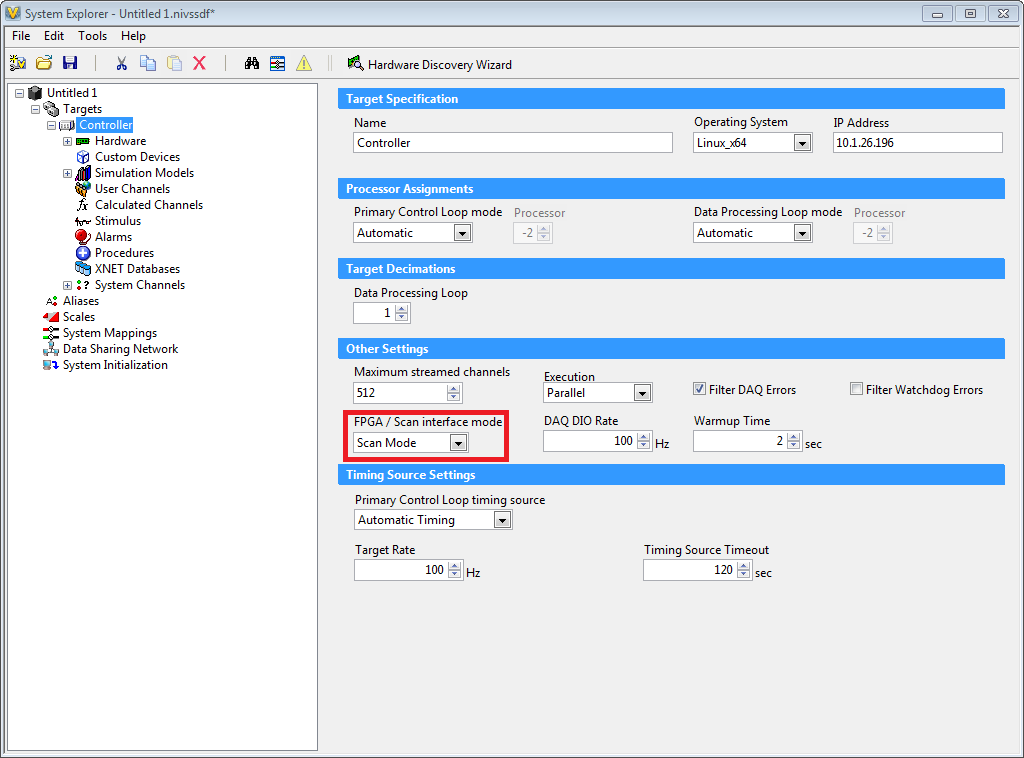Click the red Alarms icon
Viewport: 1024px width, 758px height.
pyautogui.click(x=83, y=237)
